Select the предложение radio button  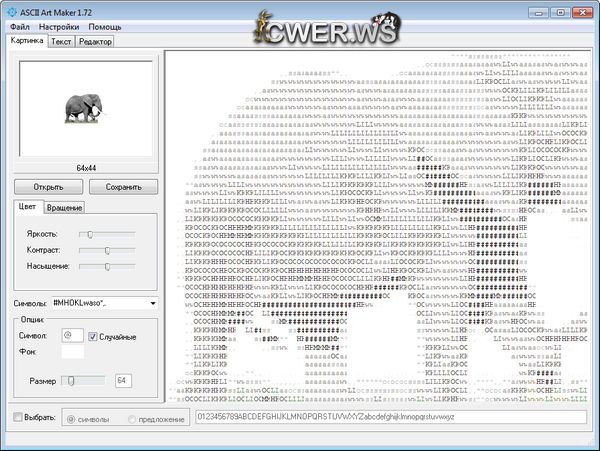[x=132, y=419]
